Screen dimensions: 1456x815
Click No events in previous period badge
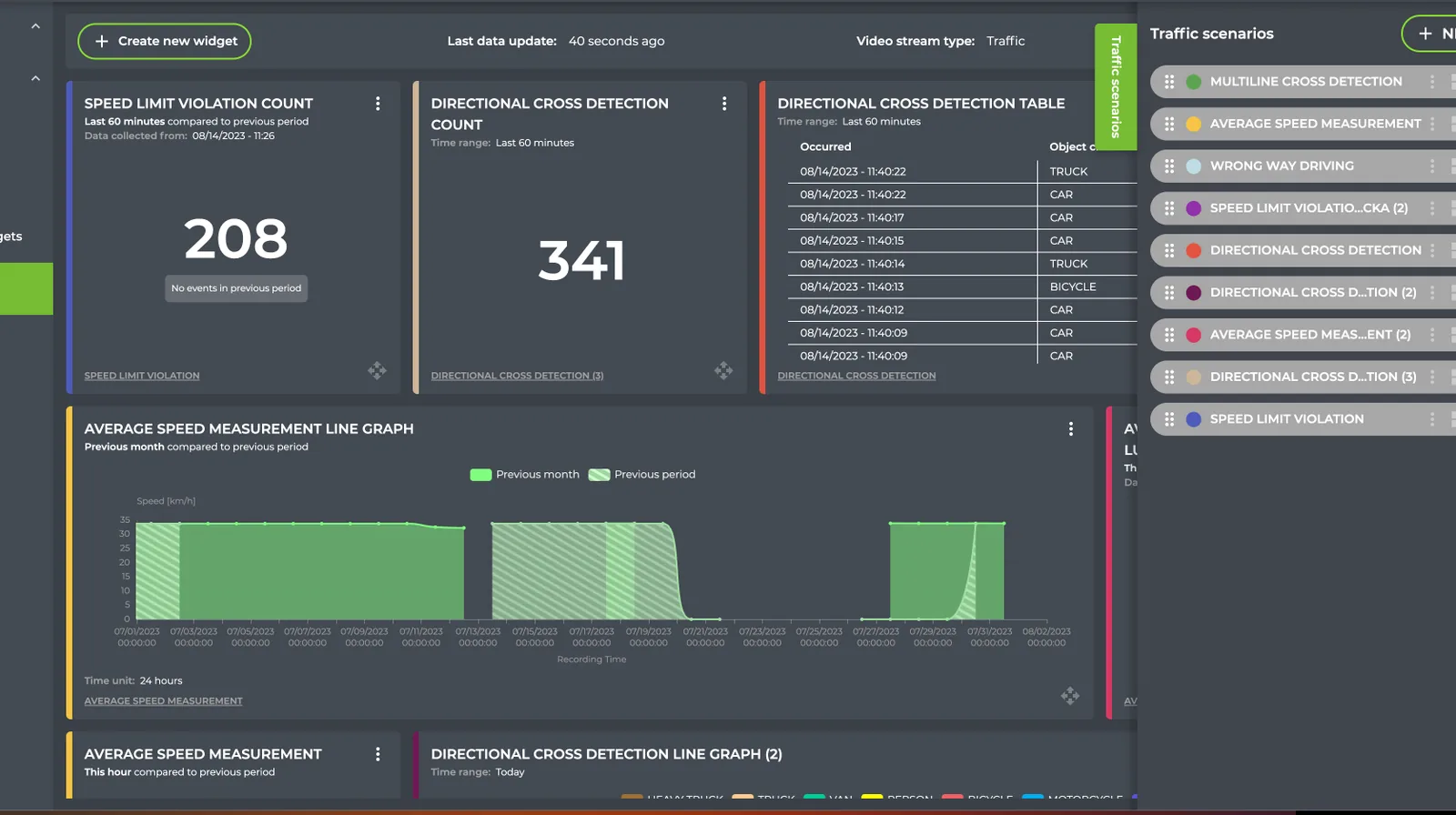[x=236, y=288]
